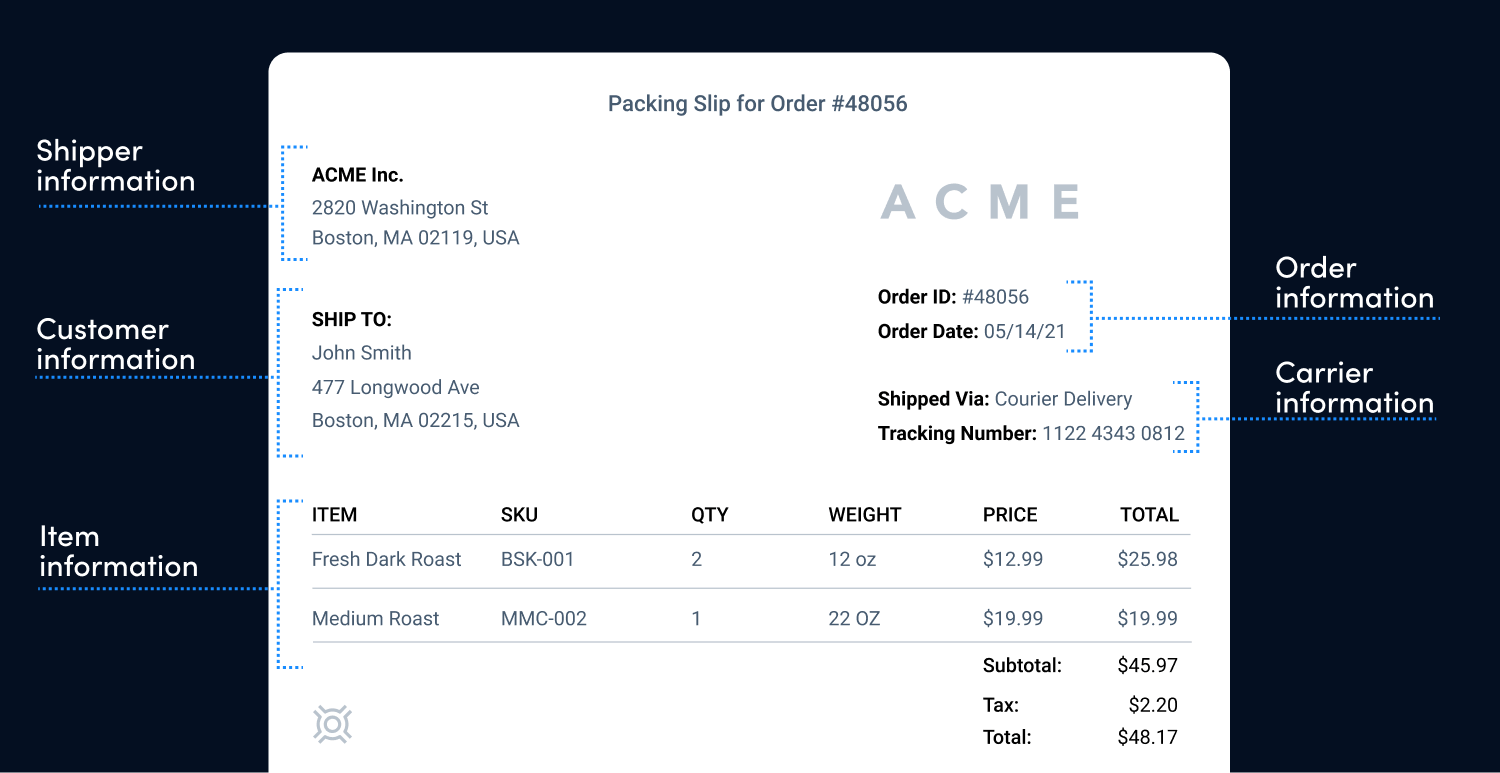The width and height of the screenshot is (1500, 773).
Task: Click tracking number 1122 4343 0812
Action: coord(1113,433)
